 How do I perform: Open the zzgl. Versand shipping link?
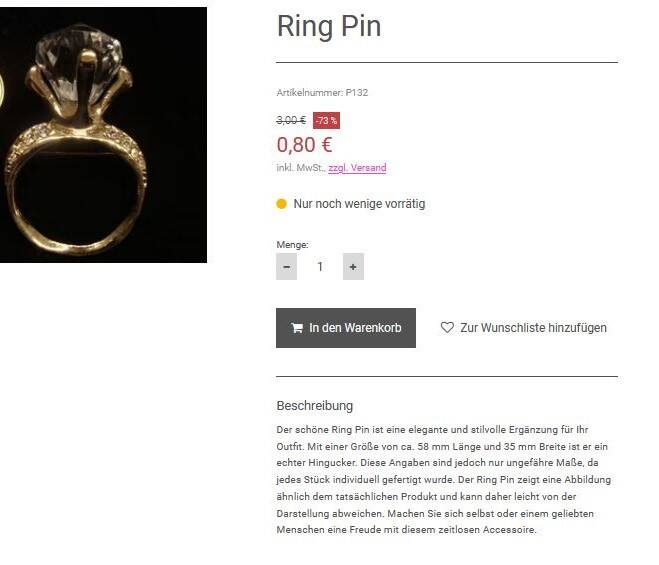point(357,168)
